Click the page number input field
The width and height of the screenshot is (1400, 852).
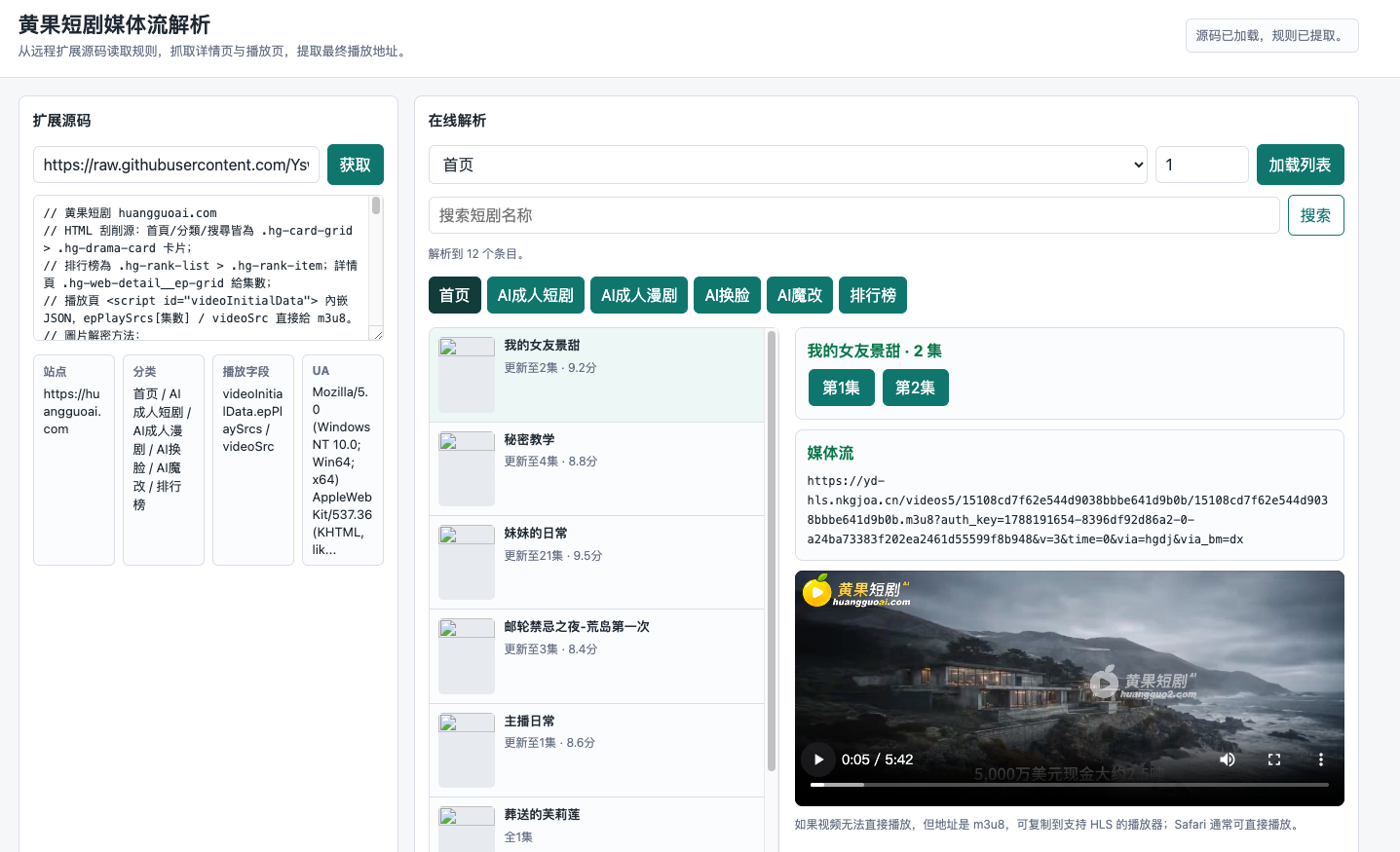click(x=1202, y=165)
